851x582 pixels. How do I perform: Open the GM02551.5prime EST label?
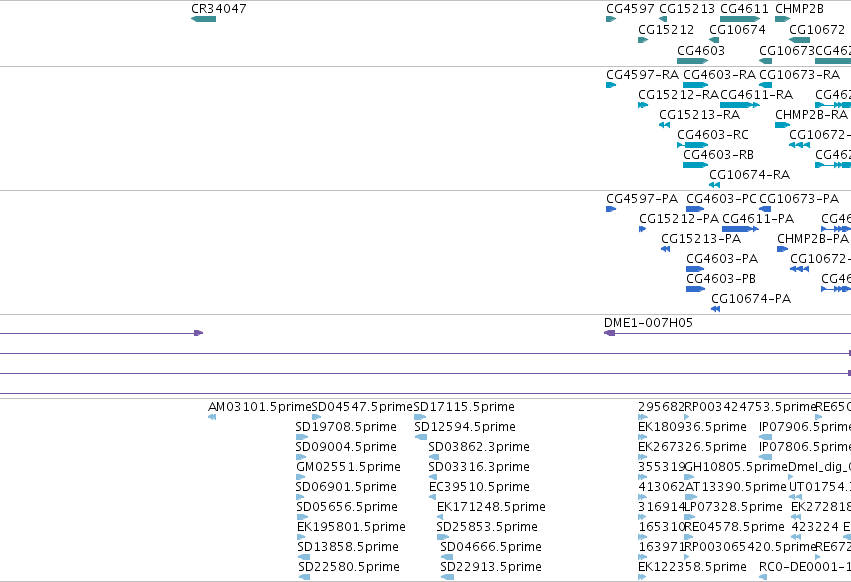tap(348, 467)
